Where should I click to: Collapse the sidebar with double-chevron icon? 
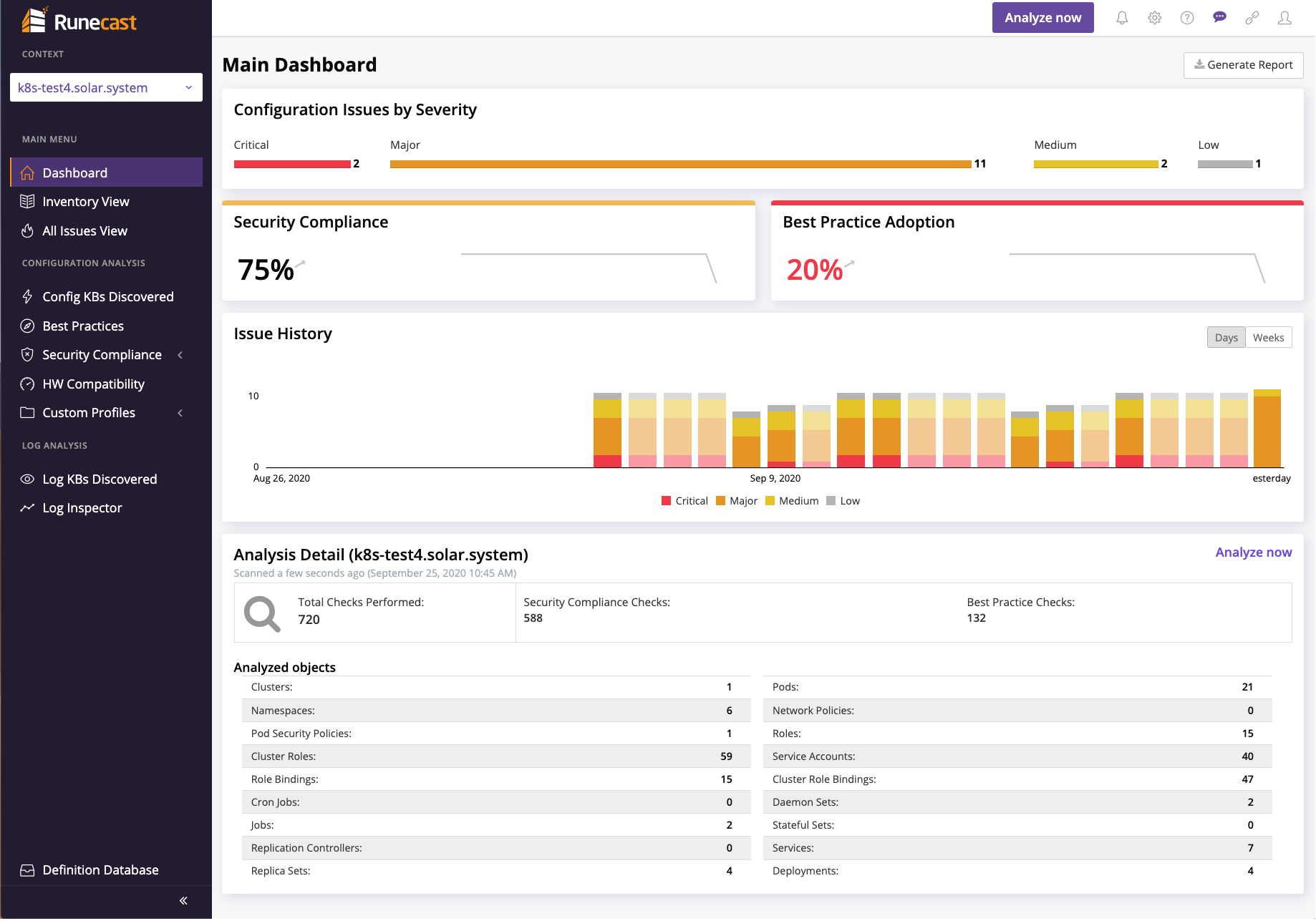(x=183, y=900)
